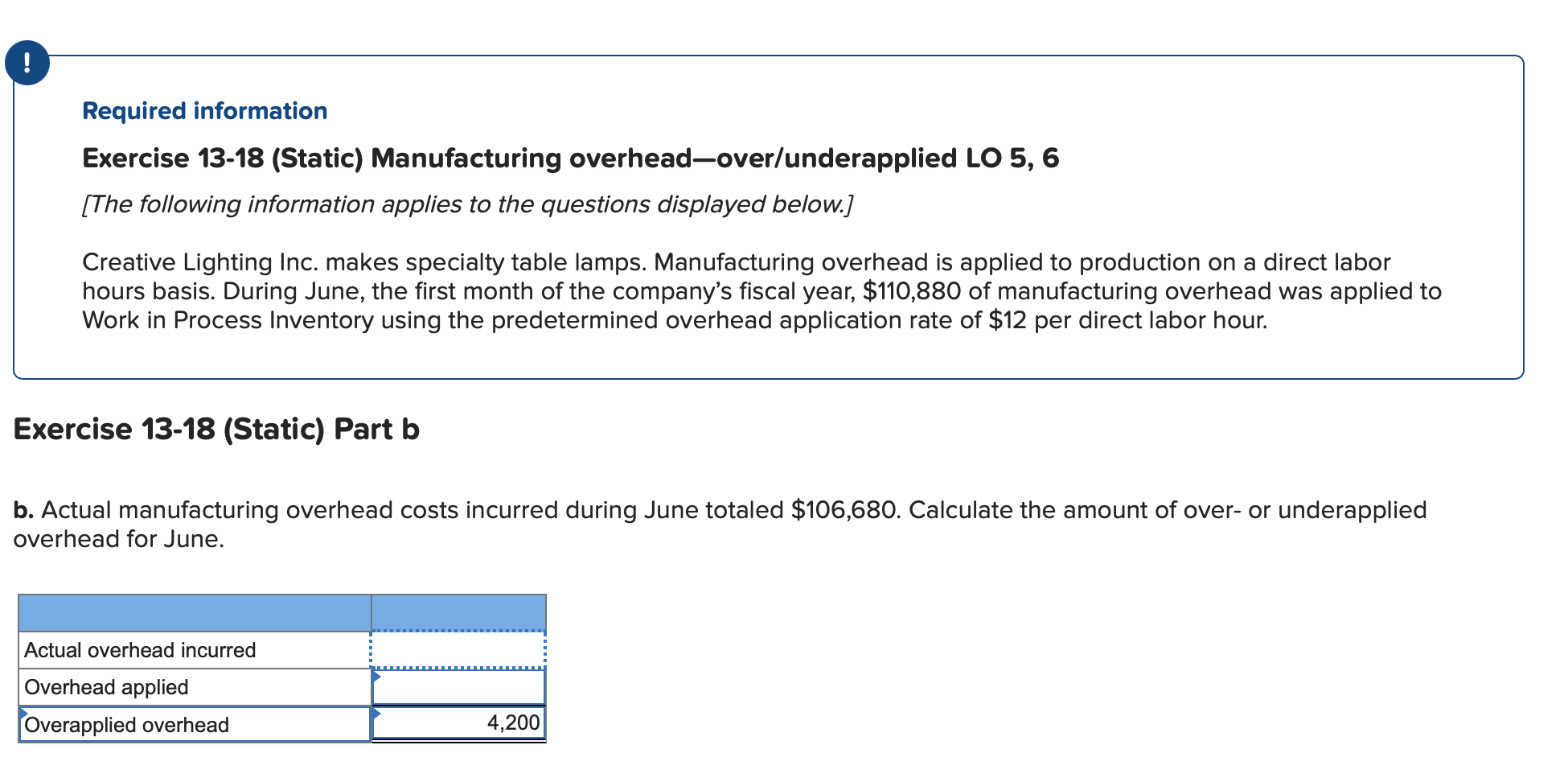Open the blank description cell header dropdown

tap(193, 613)
